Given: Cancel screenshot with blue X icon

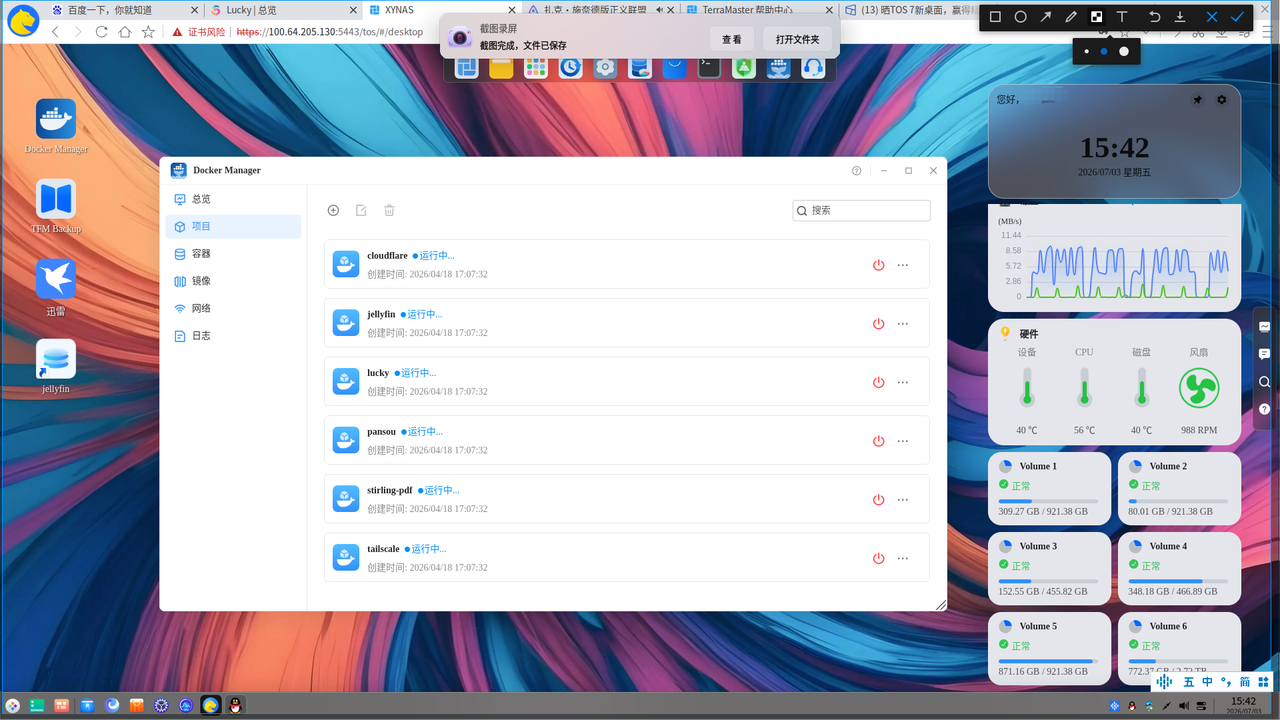Looking at the screenshot, I should 1212,17.
